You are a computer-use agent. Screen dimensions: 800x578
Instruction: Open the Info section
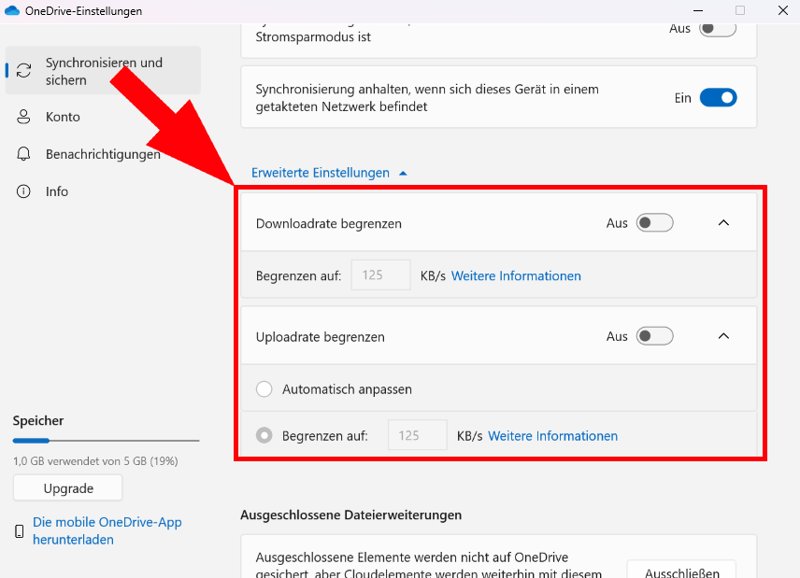103,191
